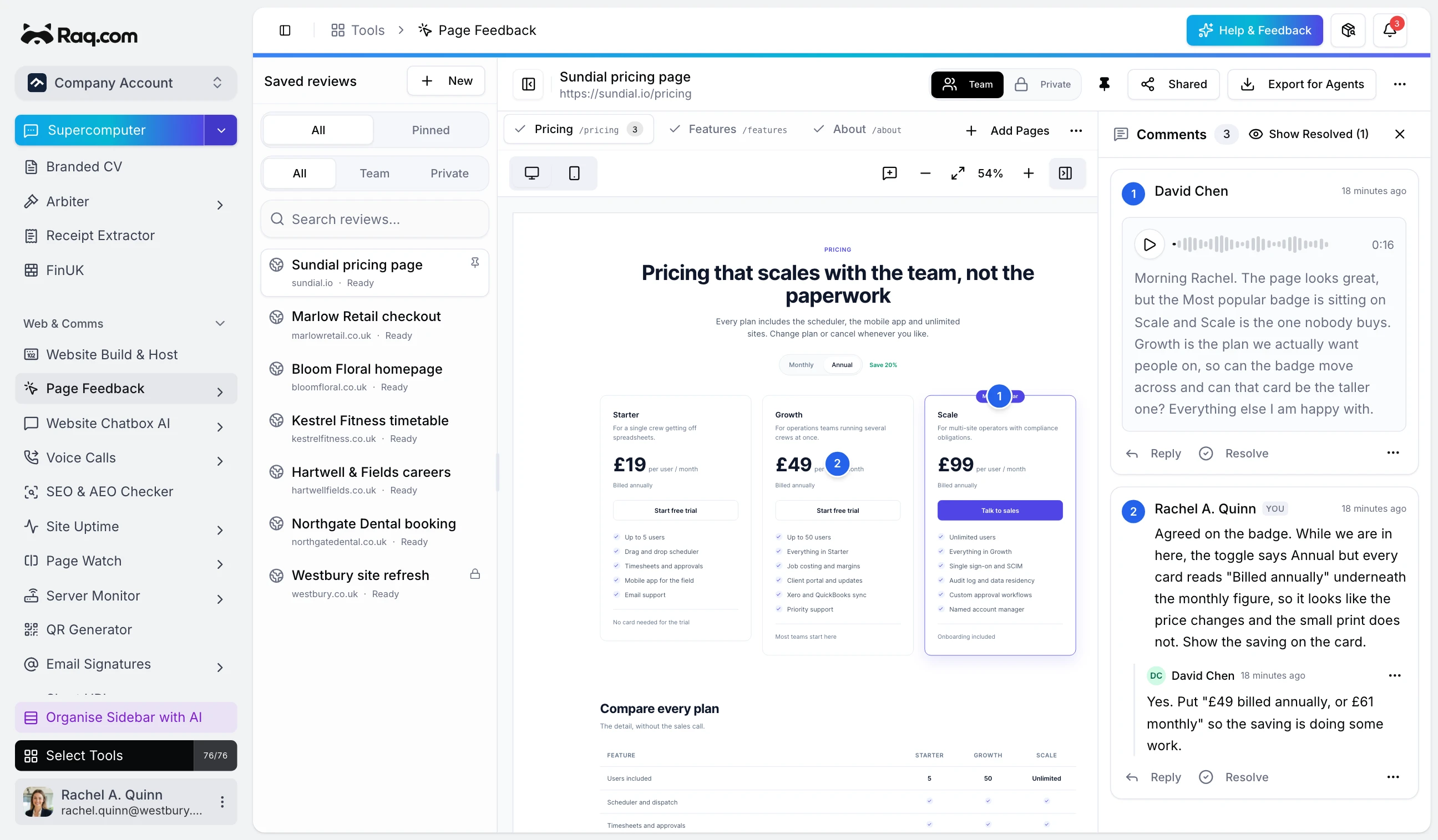Viewport: 1438px width, 840px height.
Task: Click the audio waveform of David's voice note
Action: tap(1250, 244)
